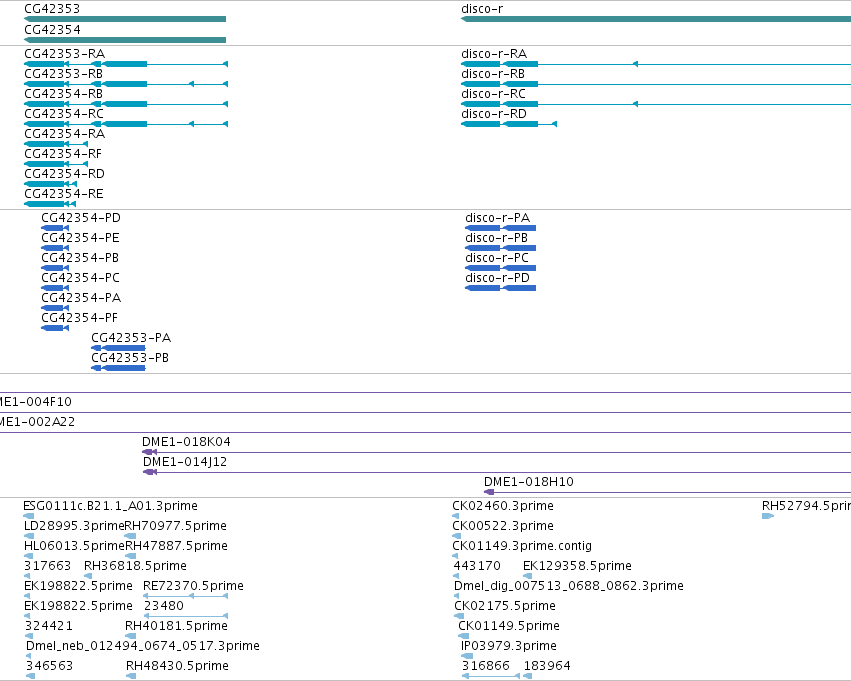This screenshot has width=851, height=681.
Task: Select protein CG42354-PB
Action: [55, 268]
